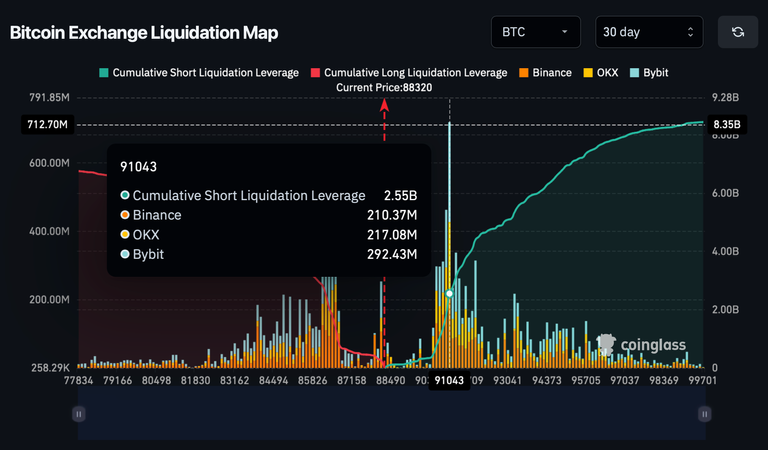Viewport: 768px width, 450px height.
Task: Click the coinglass watermark logo
Action: (x=642, y=346)
